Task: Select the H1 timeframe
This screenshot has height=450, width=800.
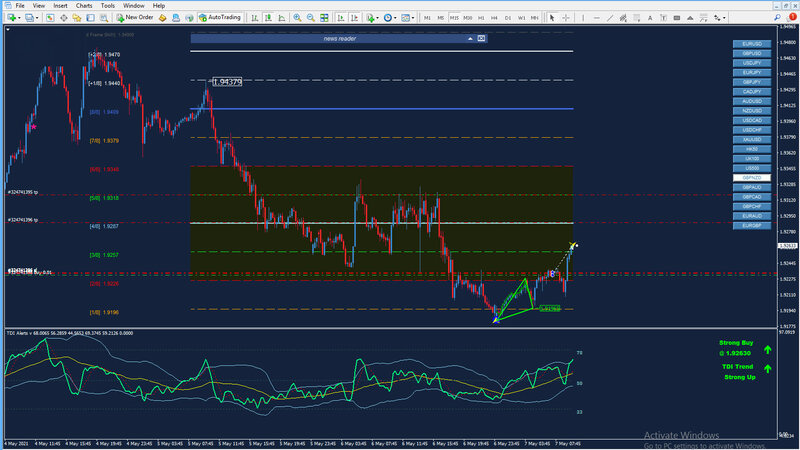Action: (x=481, y=18)
